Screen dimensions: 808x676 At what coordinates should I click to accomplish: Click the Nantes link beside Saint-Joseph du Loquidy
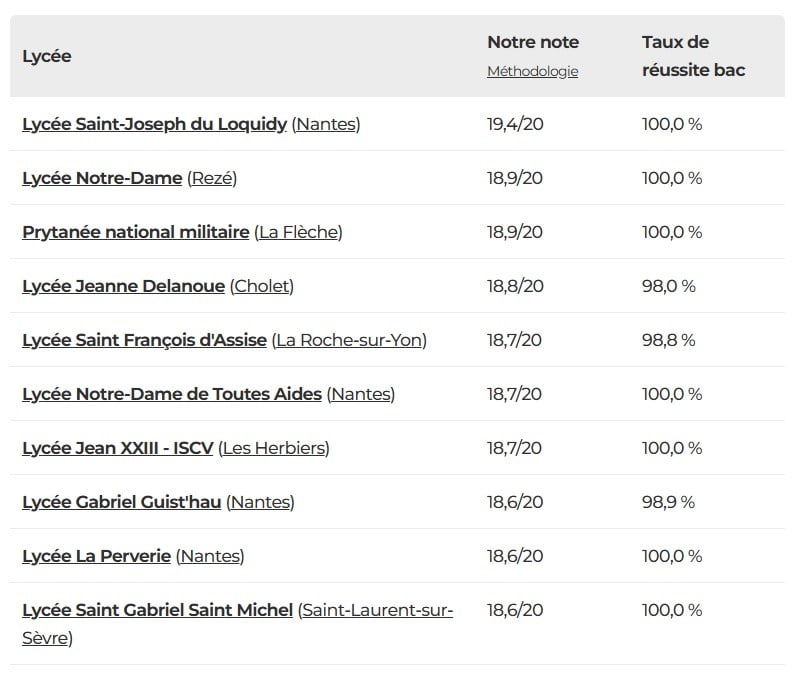coord(326,124)
